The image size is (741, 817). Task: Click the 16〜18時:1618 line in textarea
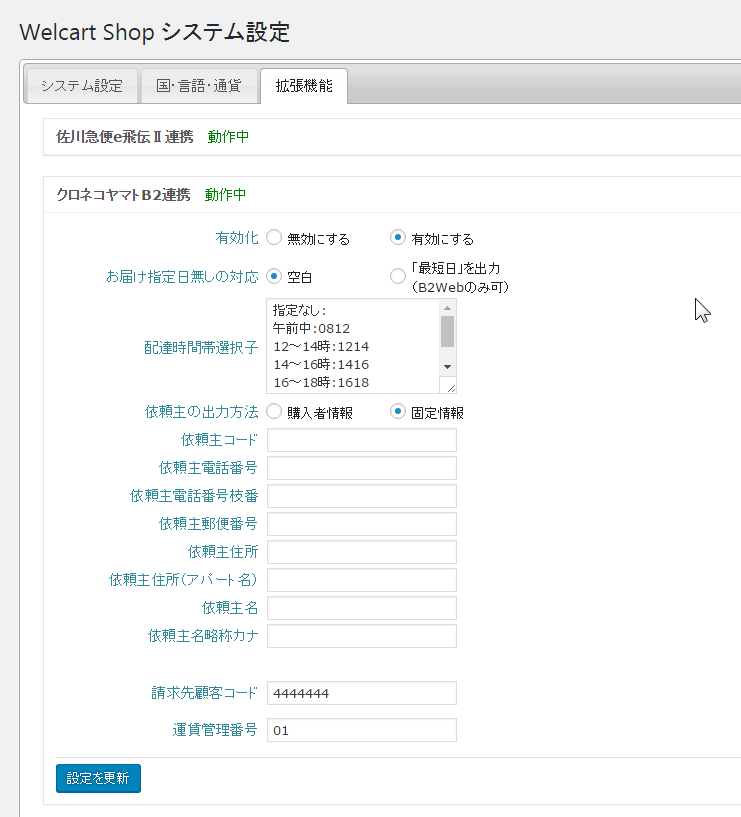[321, 383]
